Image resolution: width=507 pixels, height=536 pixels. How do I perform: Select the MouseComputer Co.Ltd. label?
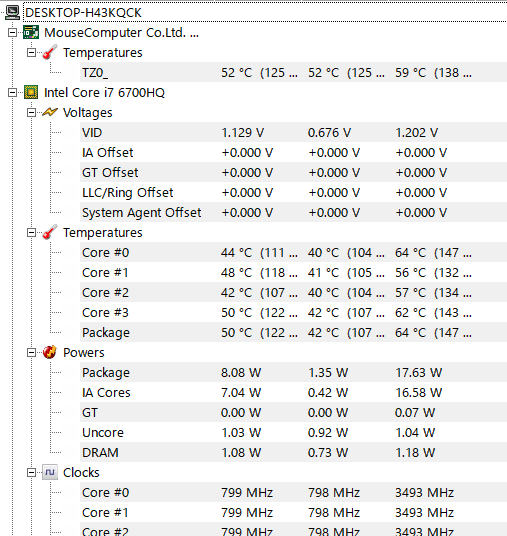121,33
